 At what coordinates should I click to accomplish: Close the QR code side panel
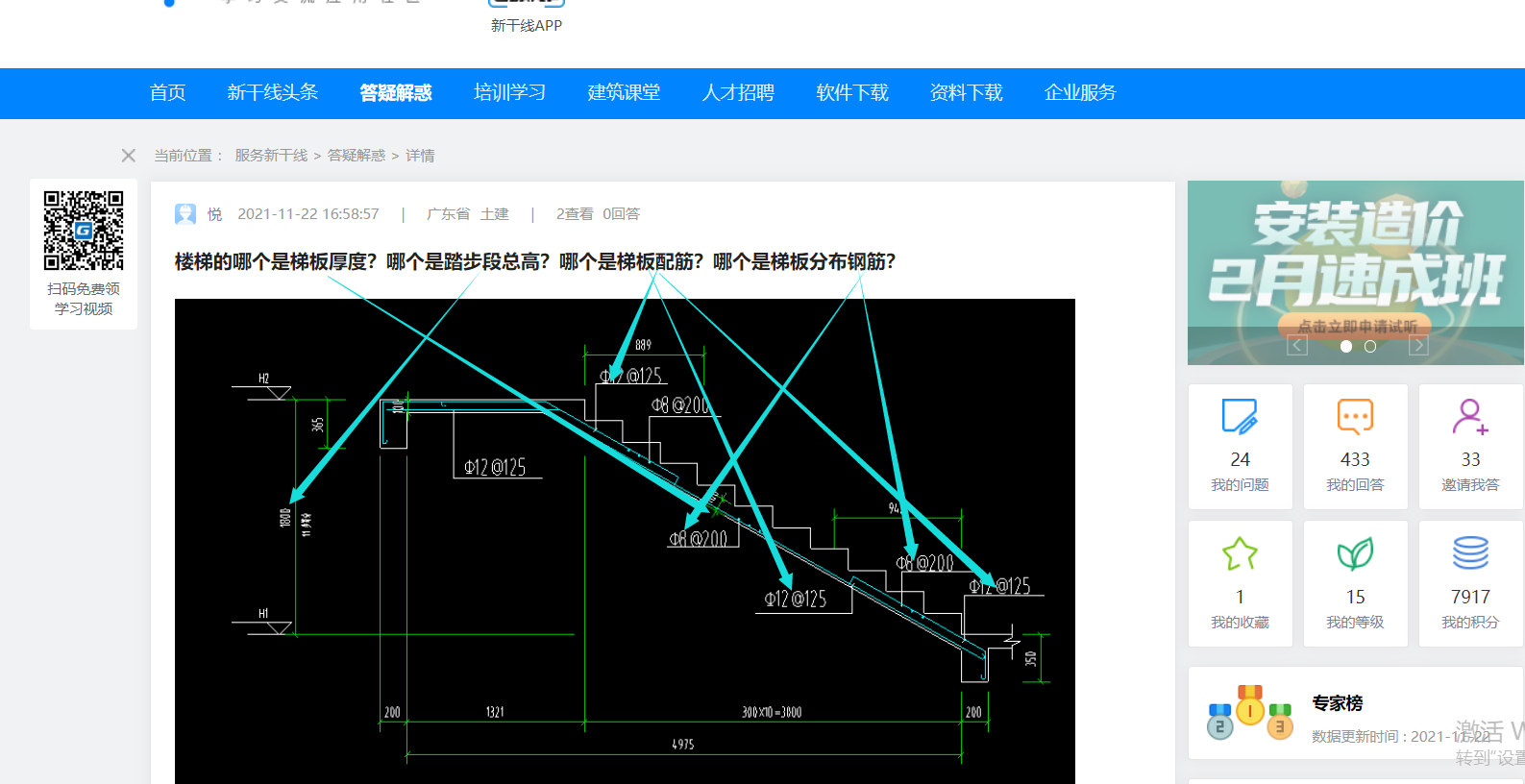129,156
